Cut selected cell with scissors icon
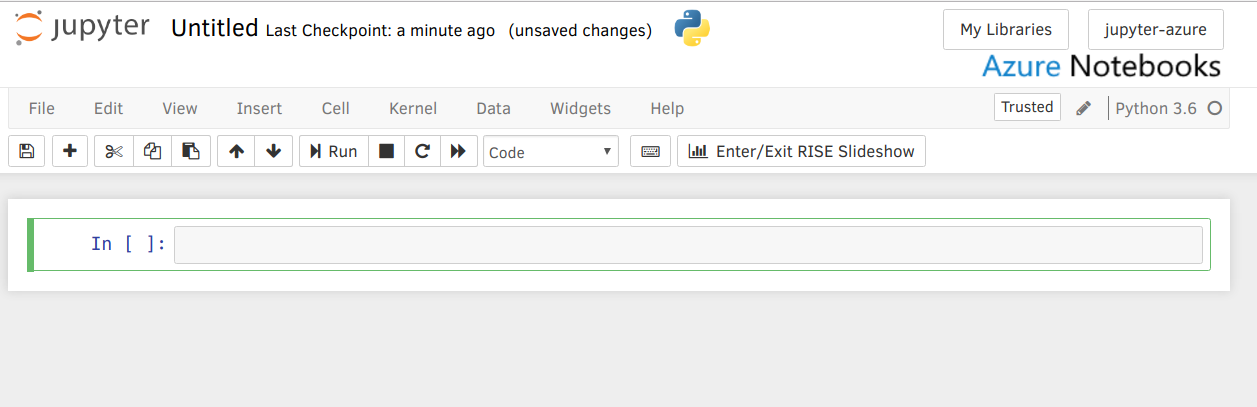 pyautogui.click(x=113, y=151)
